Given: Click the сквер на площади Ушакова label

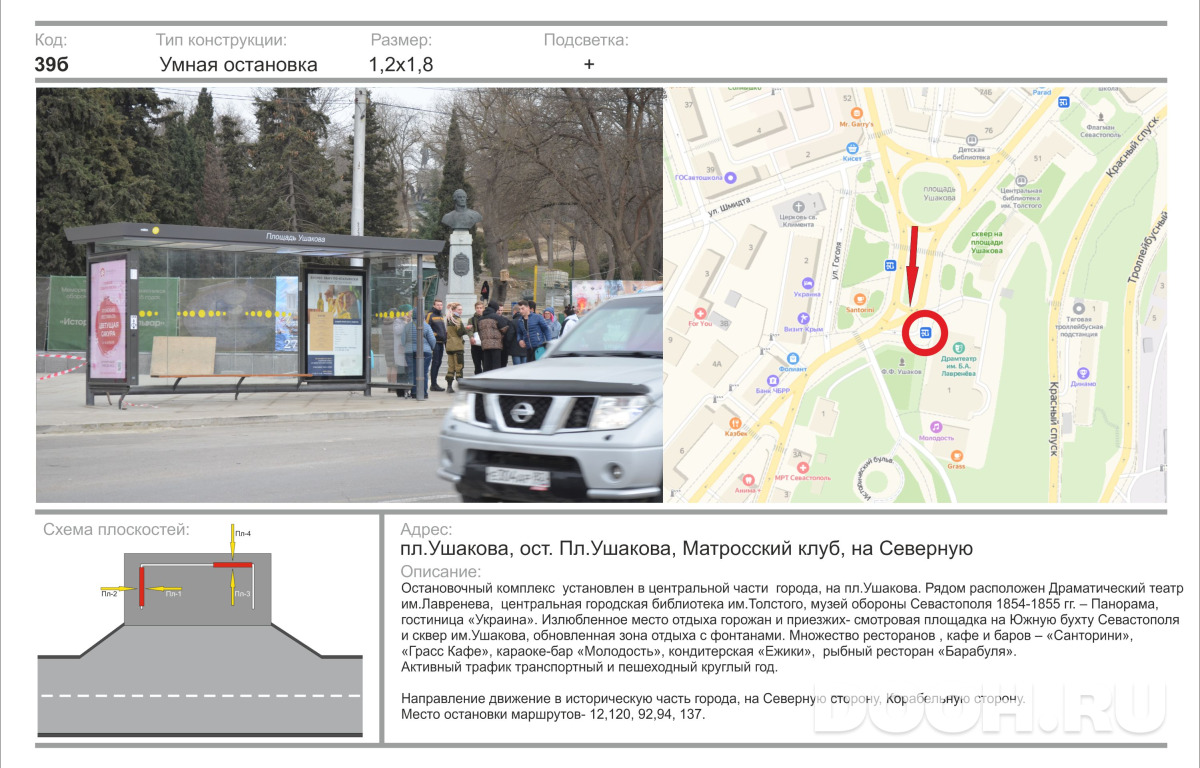Looking at the screenshot, I should (x=986, y=240).
